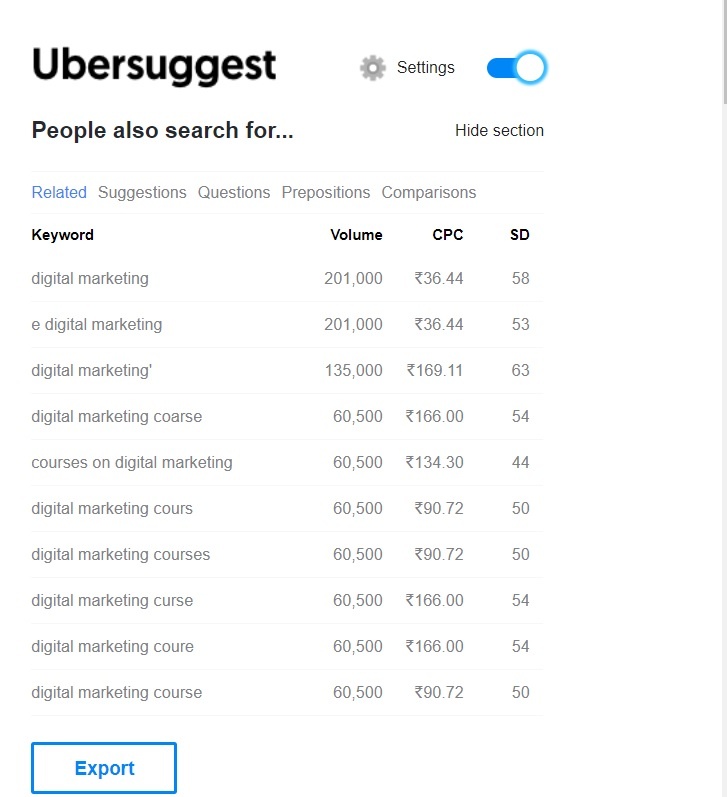Open 'digital marketing curse' keyword
The width and height of the screenshot is (727, 797).
click(x=112, y=601)
